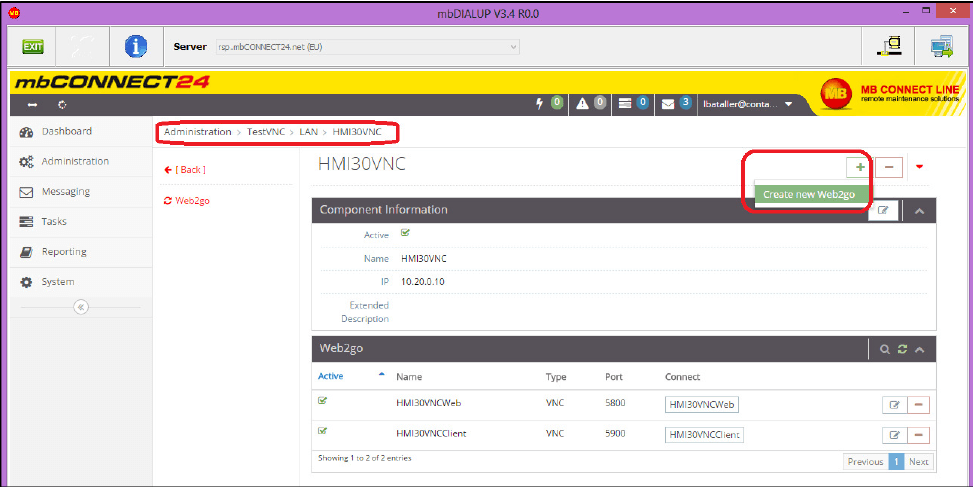
Task: Click the IP value 10.20.0.10
Action: pos(423,282)
